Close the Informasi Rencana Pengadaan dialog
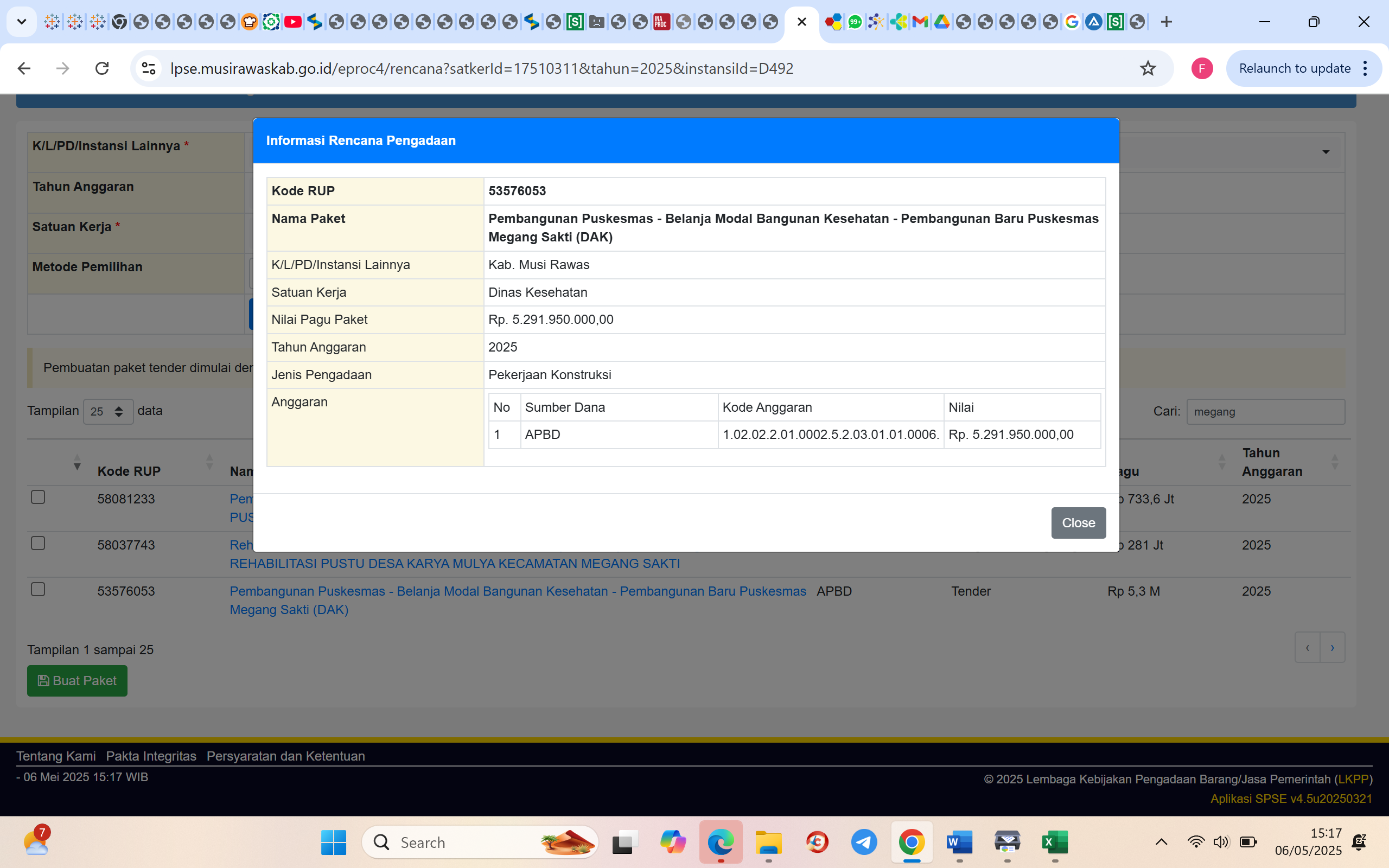This screenshot has height=868, width=1389. [1078, 522]
